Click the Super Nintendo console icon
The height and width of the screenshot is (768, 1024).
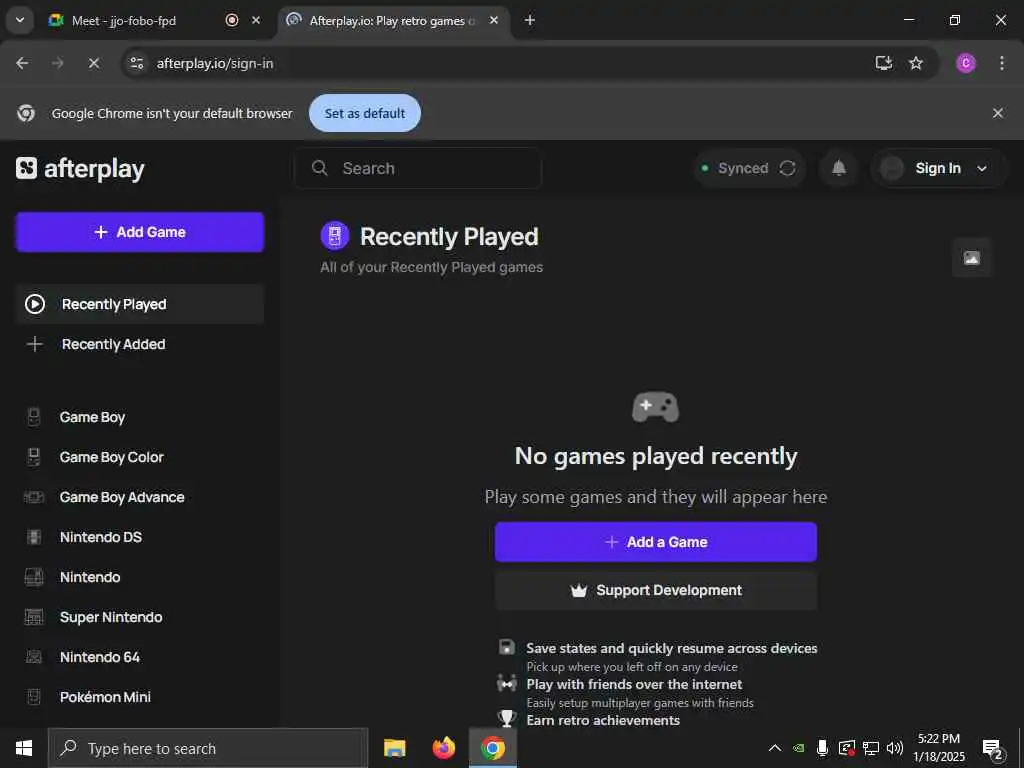point(34,617)
